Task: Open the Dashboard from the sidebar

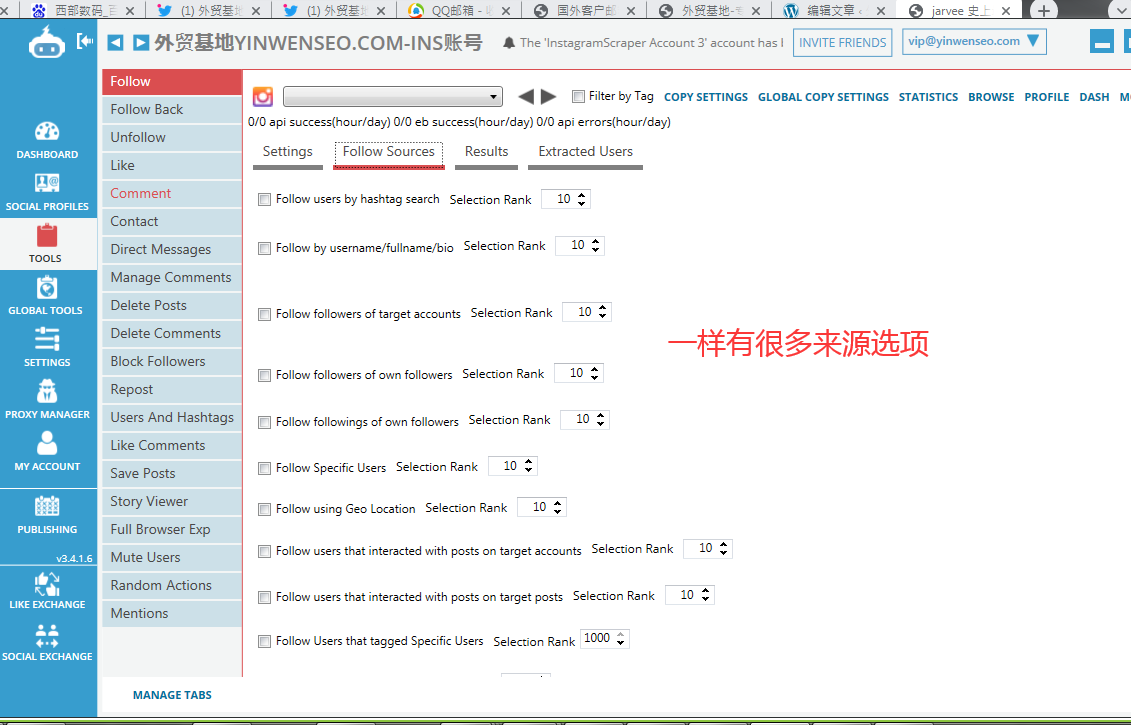Action: (46, 140)
